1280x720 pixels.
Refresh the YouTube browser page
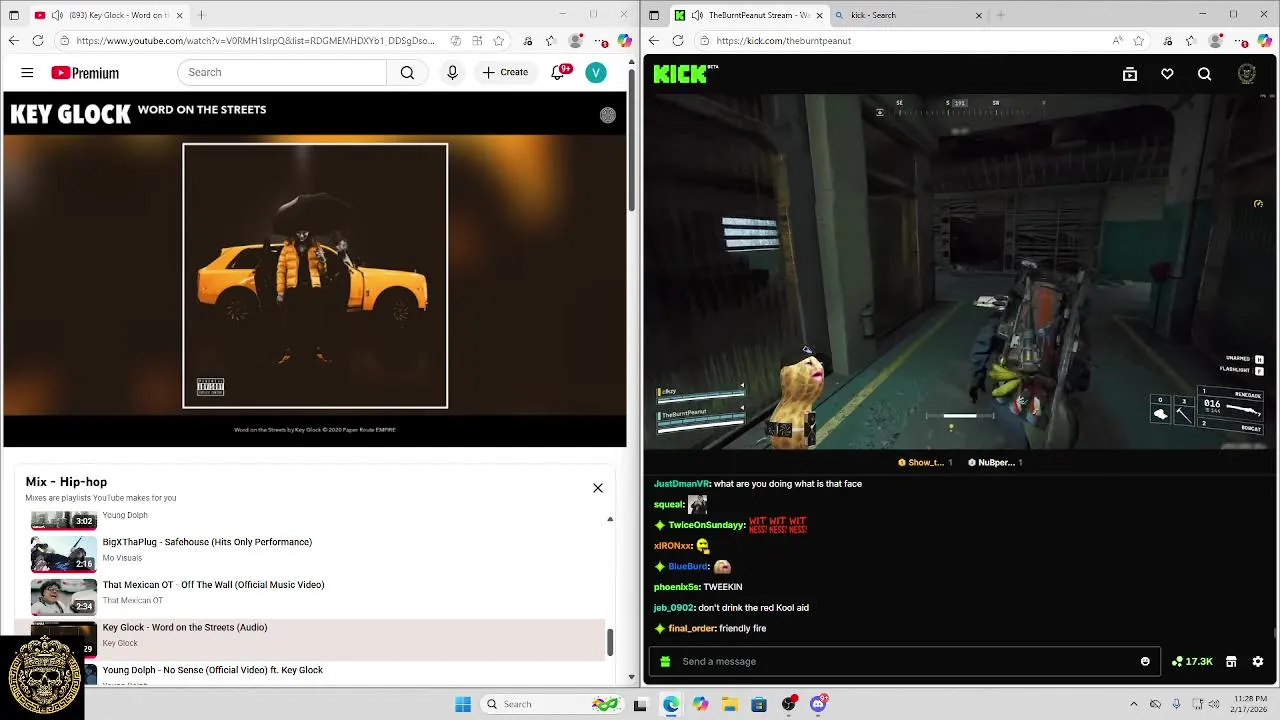pos(38,41)
